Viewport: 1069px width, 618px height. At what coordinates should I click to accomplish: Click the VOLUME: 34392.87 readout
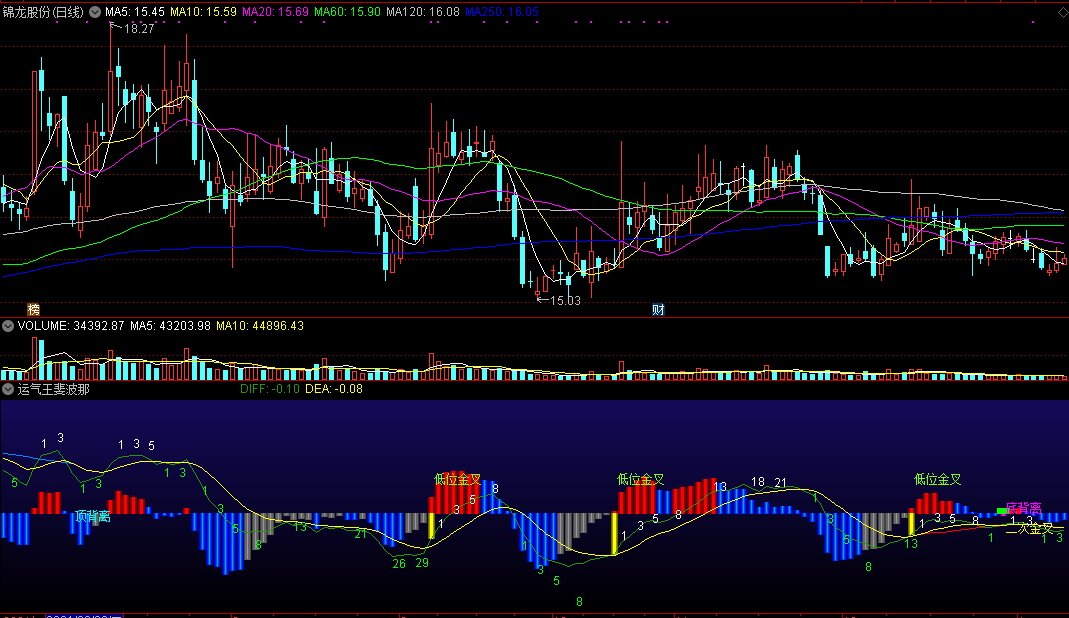click(x=71, y=326)
